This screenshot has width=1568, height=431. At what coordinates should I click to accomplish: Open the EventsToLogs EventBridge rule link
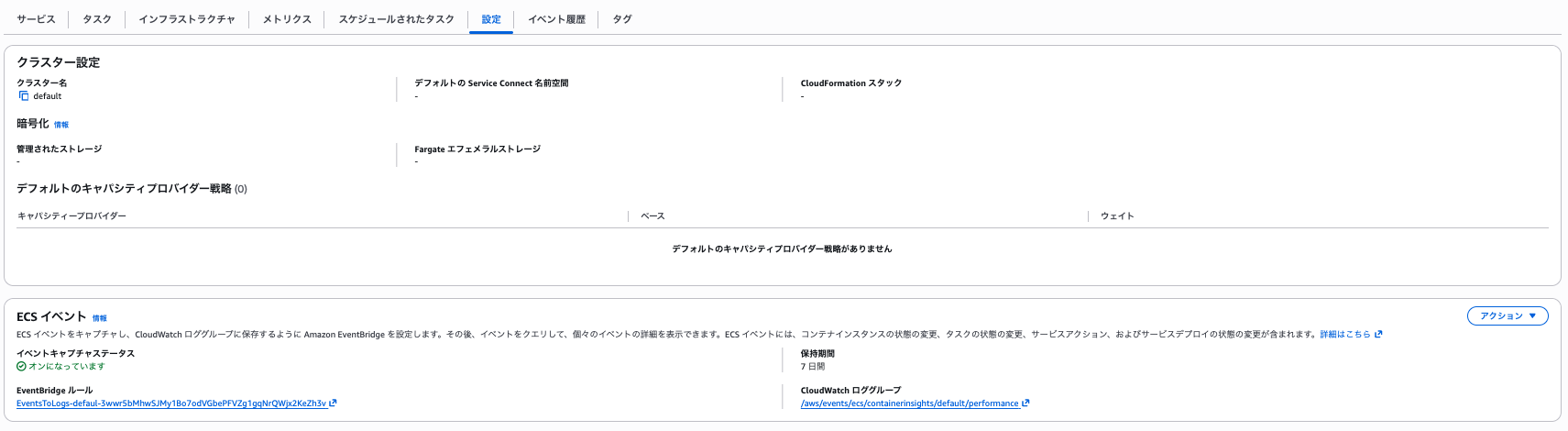point(171,403)
